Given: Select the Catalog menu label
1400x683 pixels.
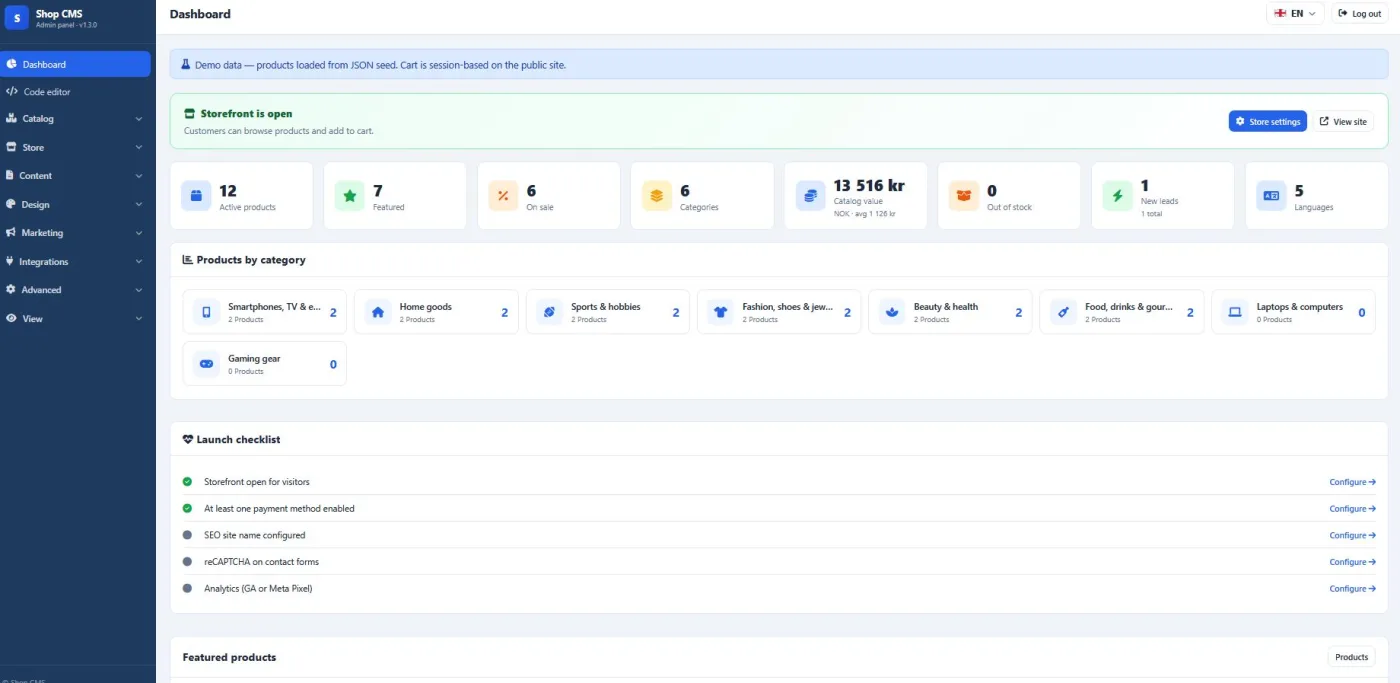Looking at the screenshot, I should (38, 119).
